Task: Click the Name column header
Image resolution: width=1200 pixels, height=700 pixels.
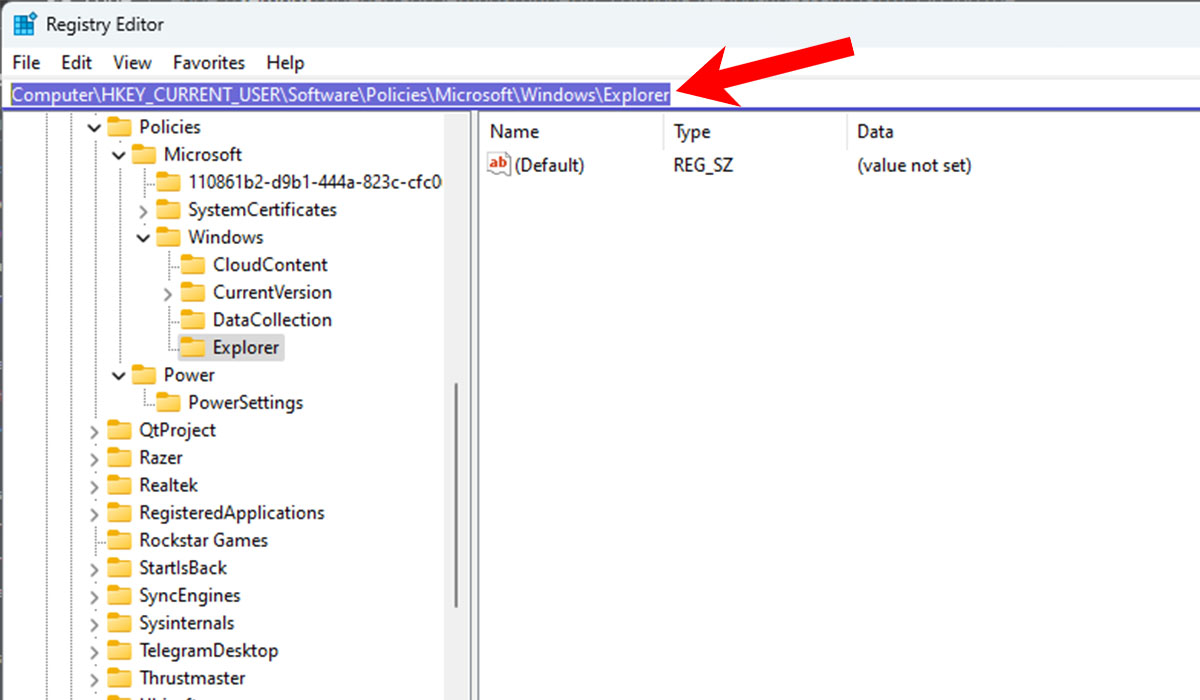Action: click(515, 131)
